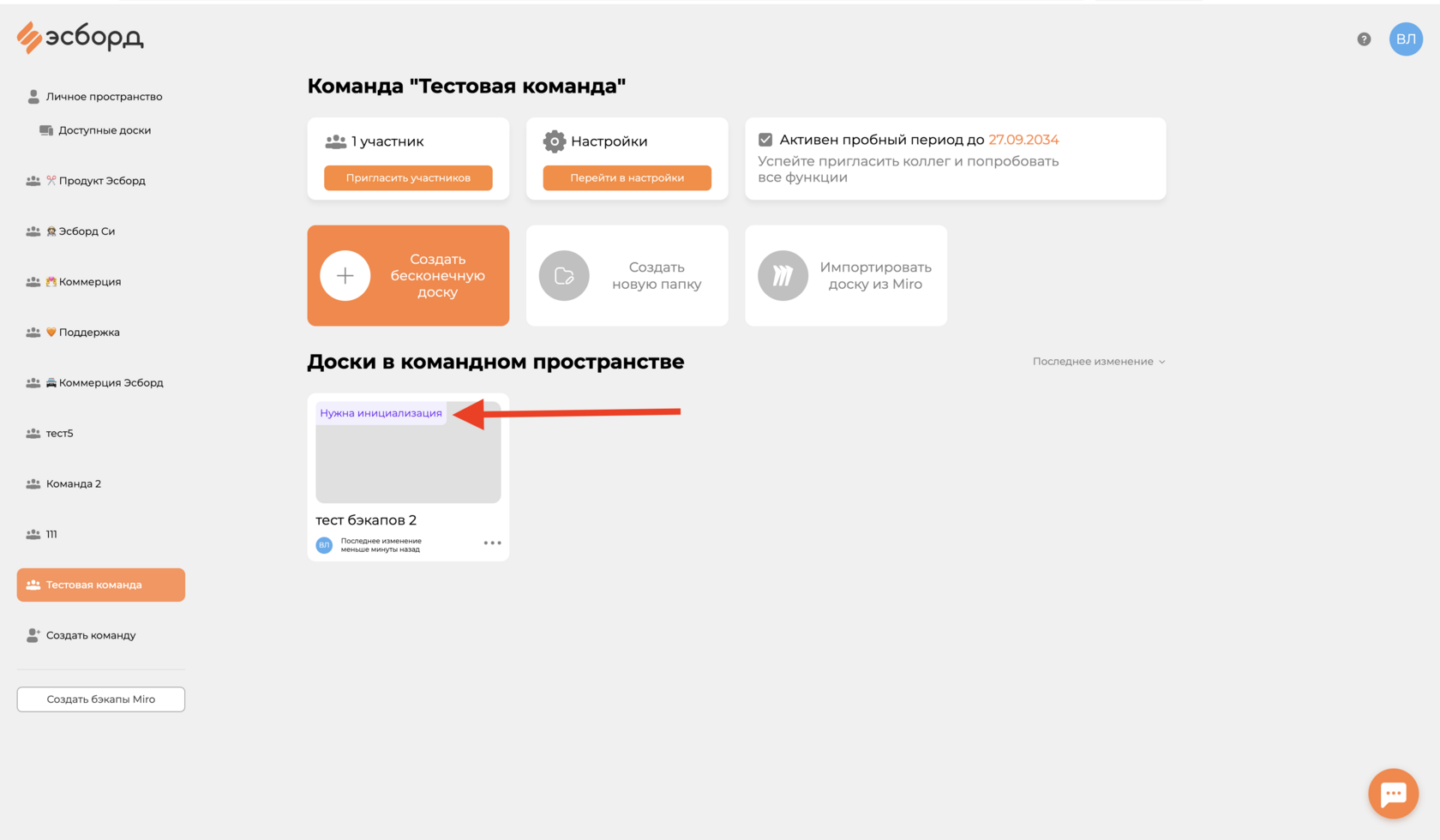Open the ВЛ user avatar menu
This screenshot has width=1440, height=840.
pyautogui.click(x=1406, y=39)
